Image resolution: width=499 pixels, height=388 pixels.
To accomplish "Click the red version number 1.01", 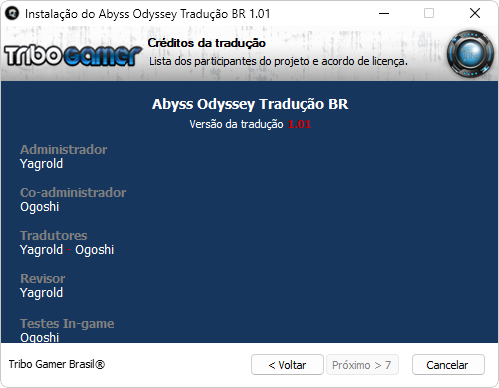I will (x=299, y=124).
